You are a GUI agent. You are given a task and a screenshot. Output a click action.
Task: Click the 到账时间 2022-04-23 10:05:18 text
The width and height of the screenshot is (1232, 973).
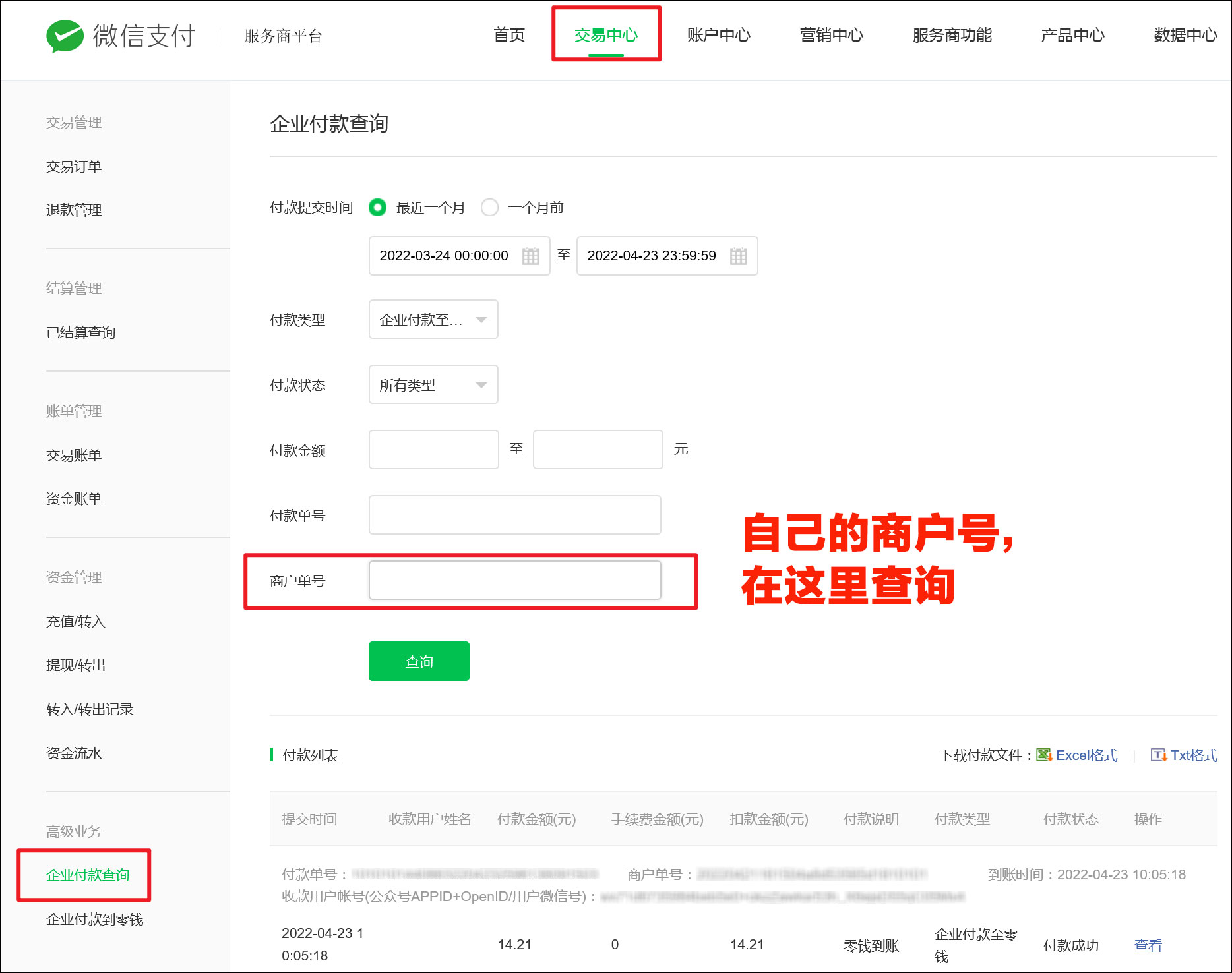[1087, 874]
